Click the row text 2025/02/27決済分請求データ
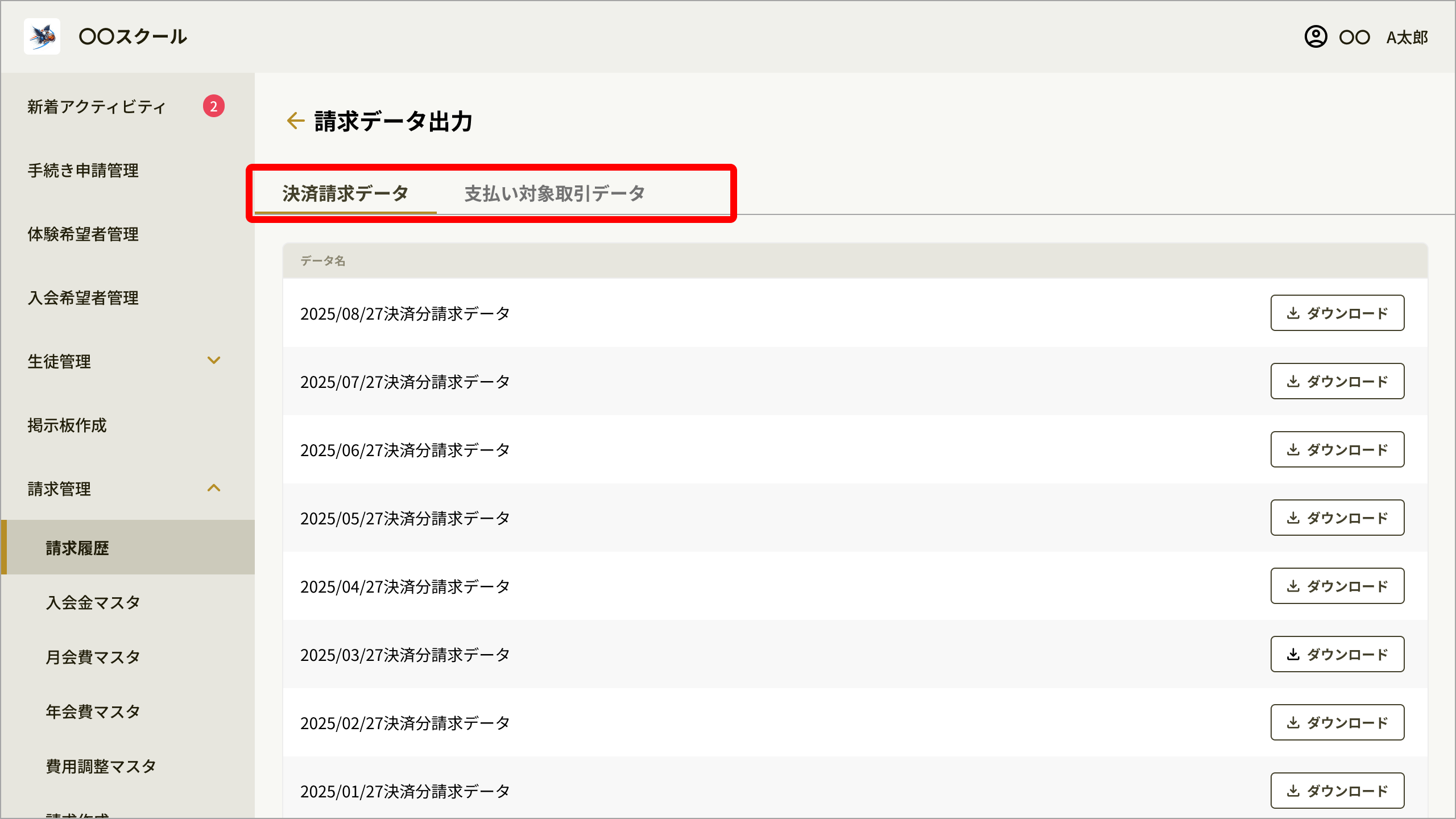Viewport: 1456px width, 819px height. pyautogui.click(x=405, y=723)
